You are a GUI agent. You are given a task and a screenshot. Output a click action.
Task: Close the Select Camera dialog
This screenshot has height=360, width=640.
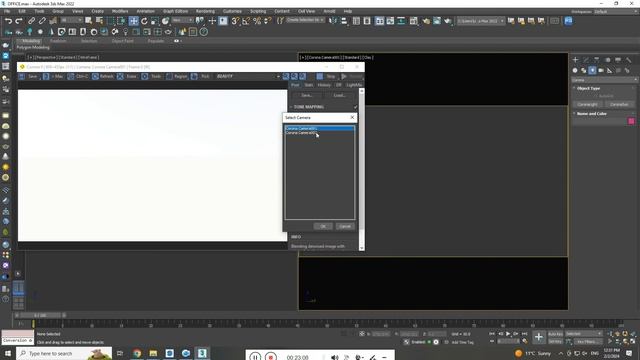352,118
